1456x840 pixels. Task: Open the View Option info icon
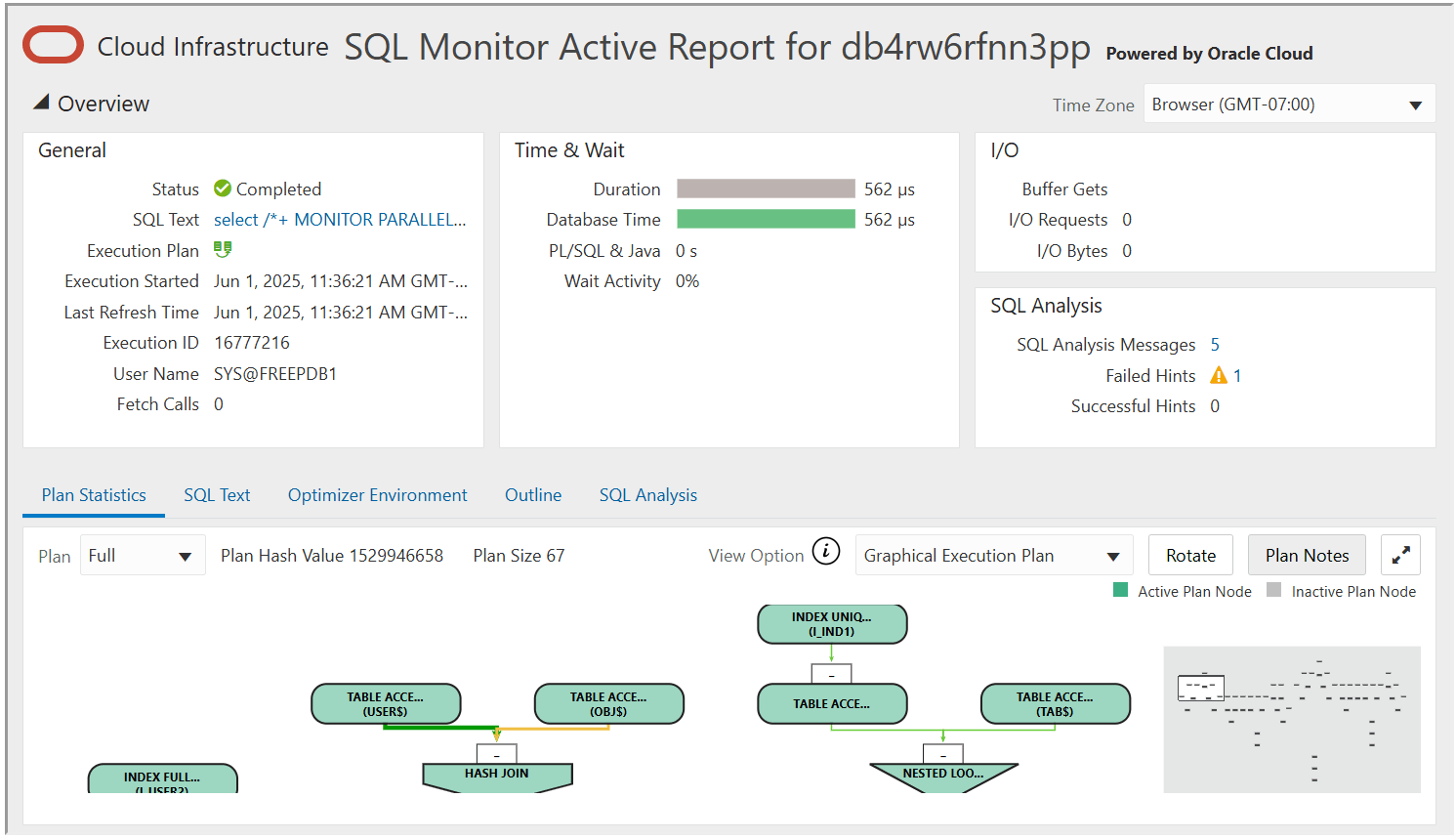(825, 552)
